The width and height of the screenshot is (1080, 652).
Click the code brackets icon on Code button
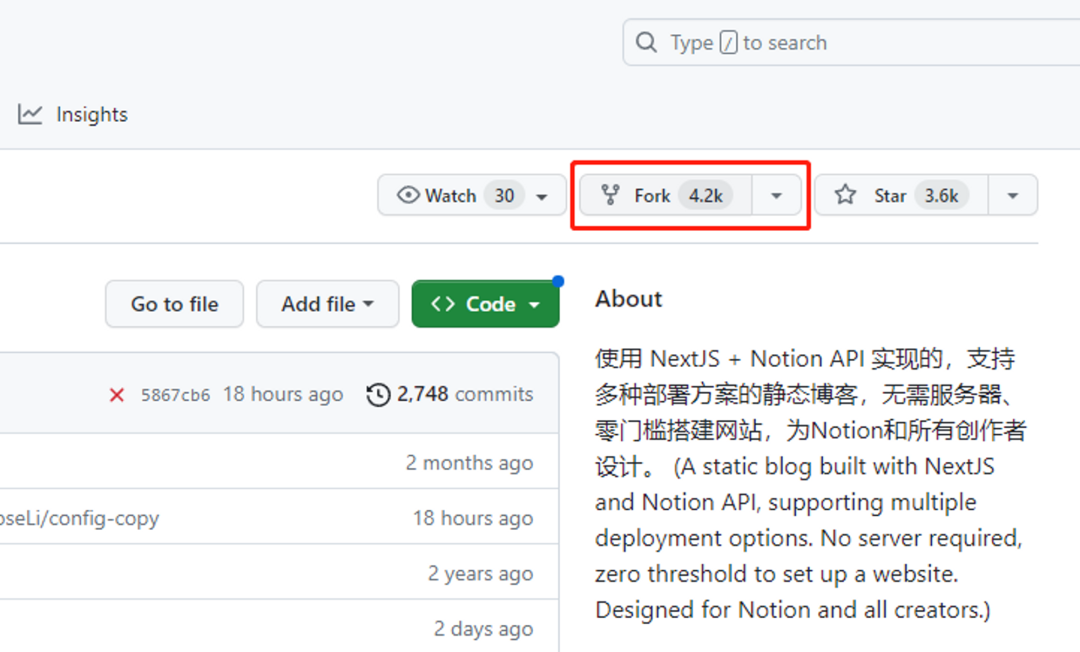[x=443, y=304]
